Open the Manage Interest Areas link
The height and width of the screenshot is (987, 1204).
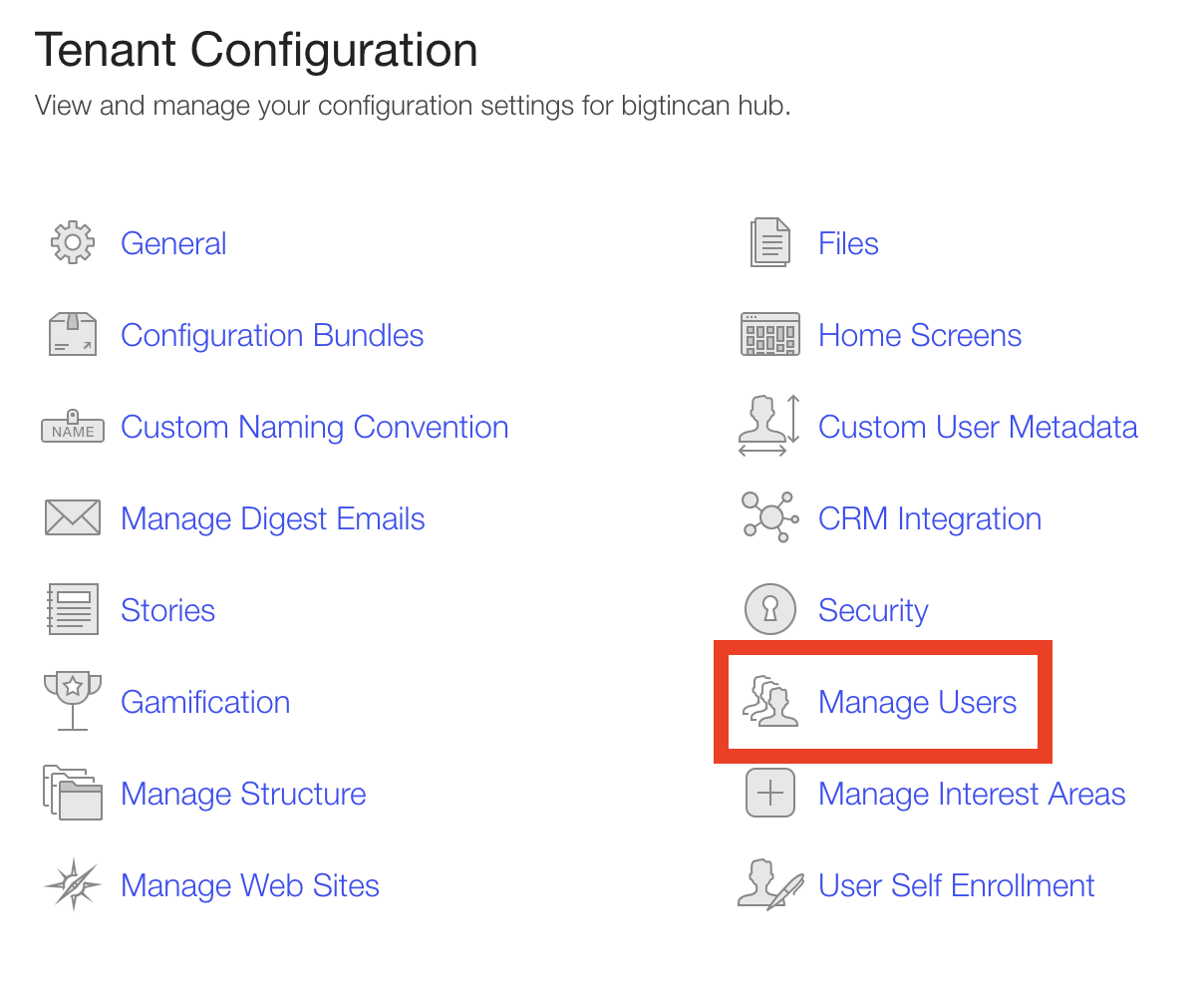[972, 795]
